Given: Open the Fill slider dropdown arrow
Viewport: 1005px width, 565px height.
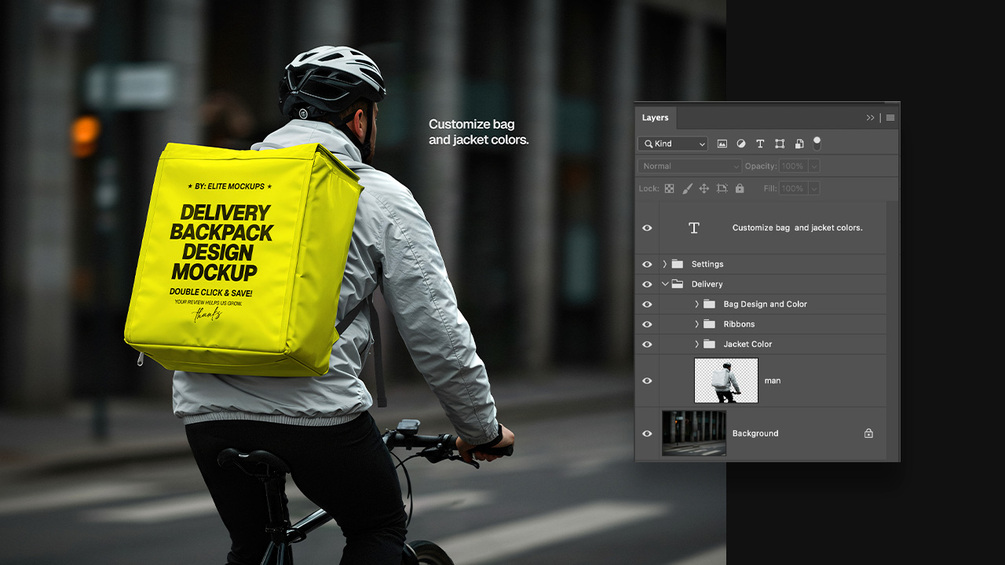Looking at the screenshot, I should (814, 188).
